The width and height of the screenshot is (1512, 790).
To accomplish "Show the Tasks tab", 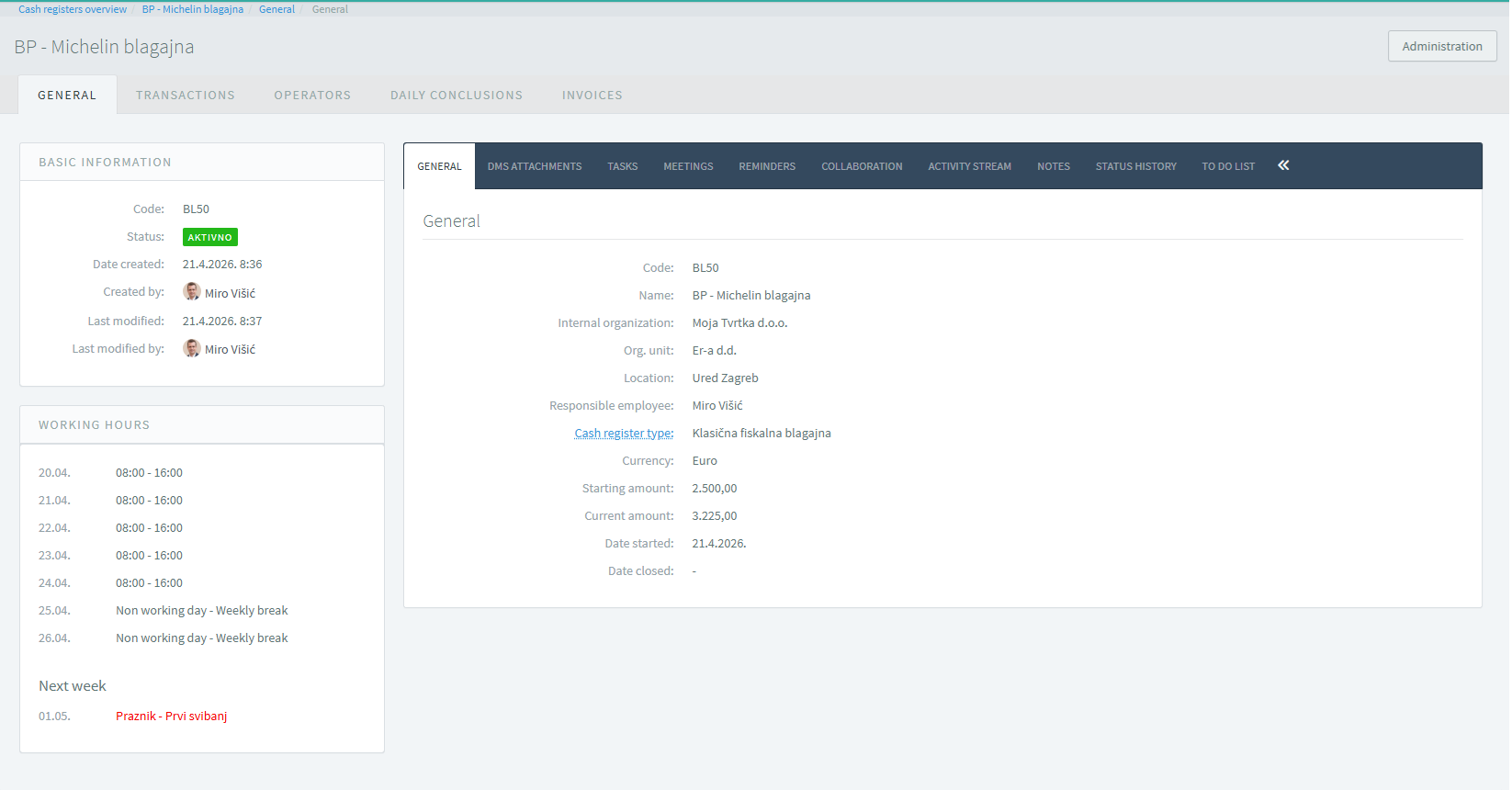I will [x=622, y=166].
